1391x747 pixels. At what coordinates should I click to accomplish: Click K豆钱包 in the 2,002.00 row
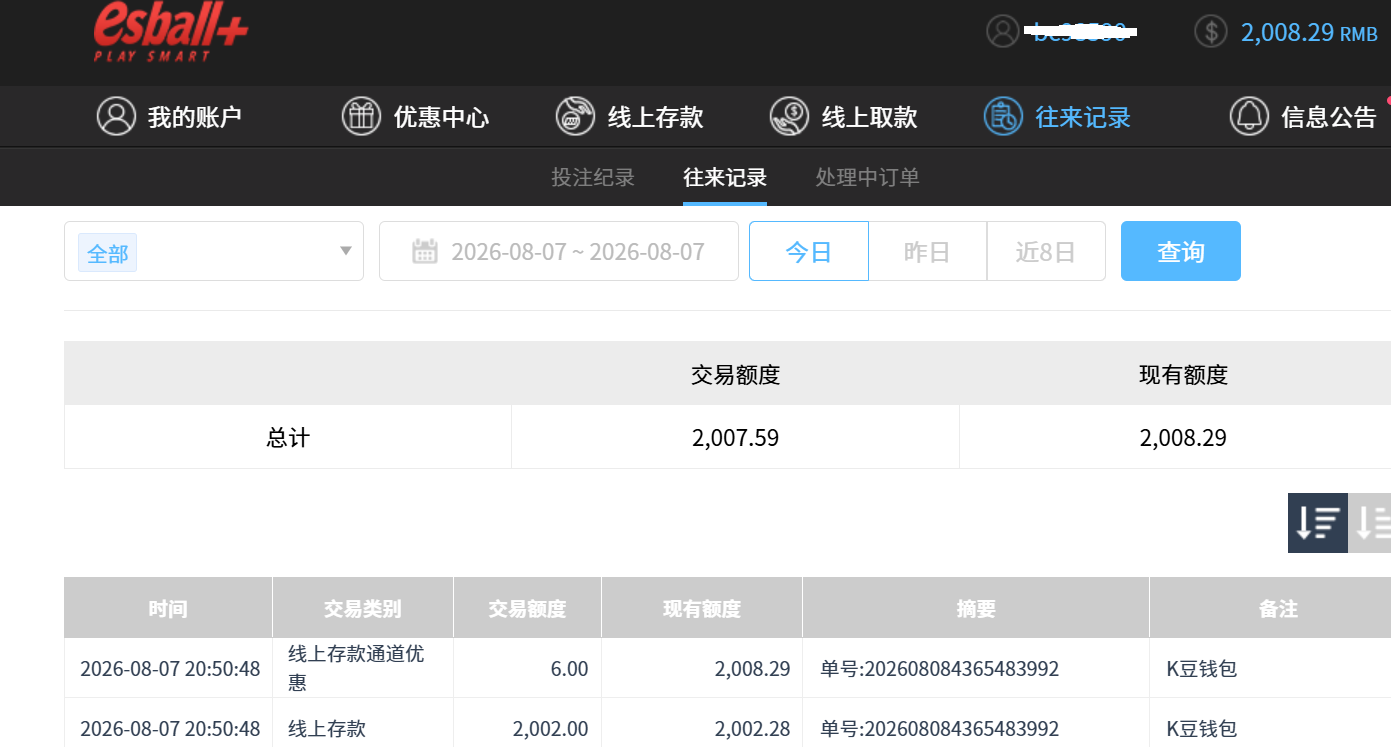1202,729
